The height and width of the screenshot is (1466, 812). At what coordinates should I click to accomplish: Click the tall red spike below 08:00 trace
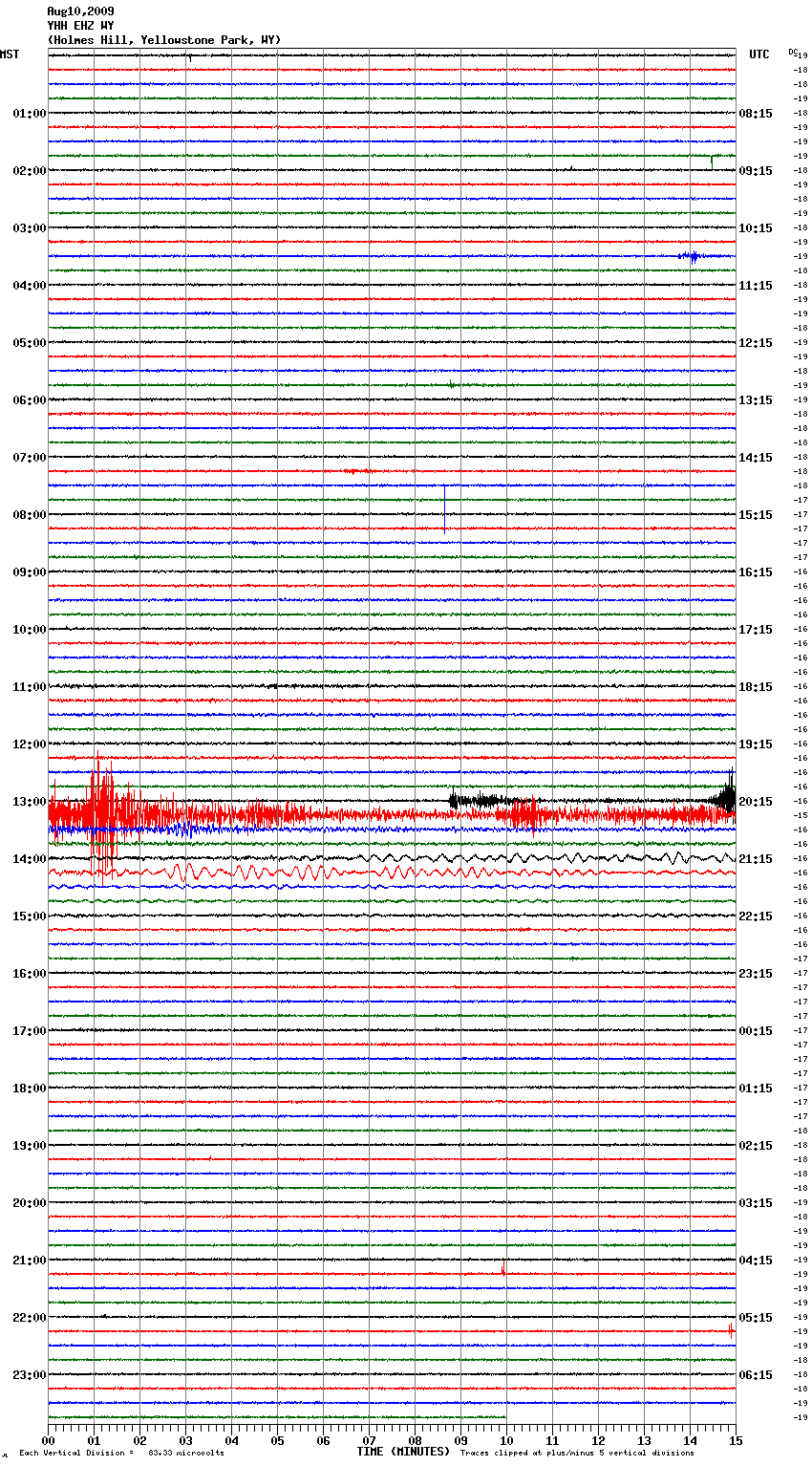(x=444, y=508)
